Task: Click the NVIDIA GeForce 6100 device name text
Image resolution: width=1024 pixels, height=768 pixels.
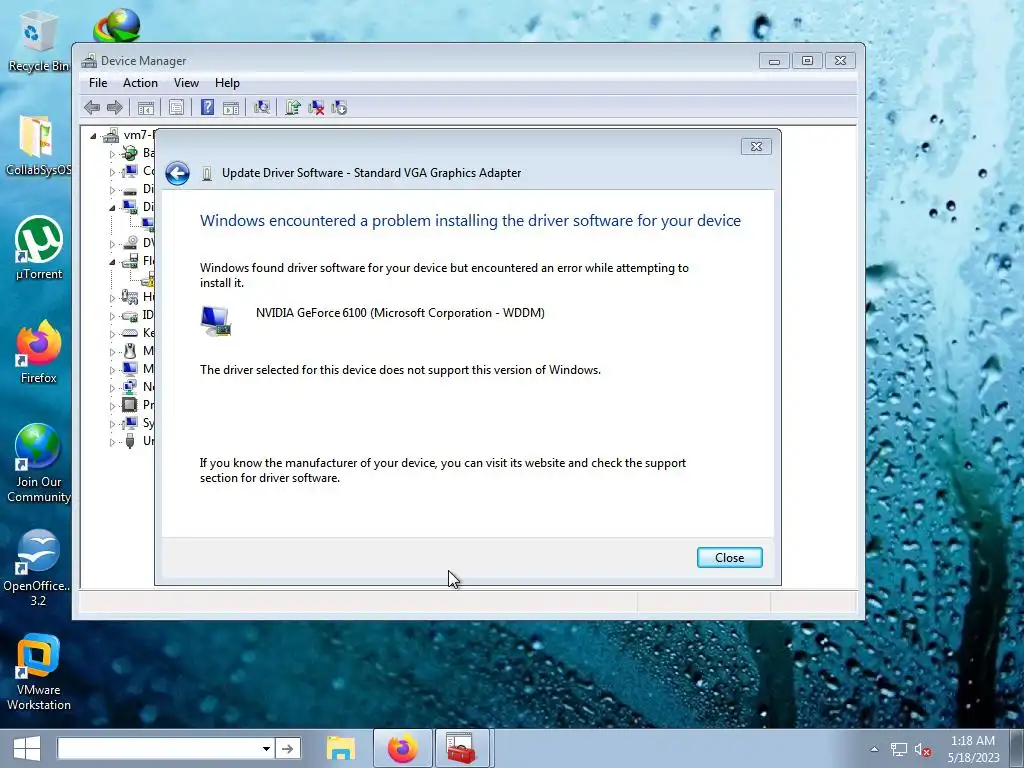Action: 400,313
